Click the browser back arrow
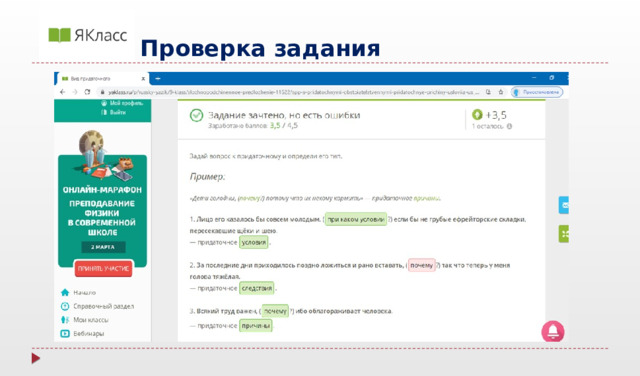Screen dimensions: 640x376 (62, 92)
